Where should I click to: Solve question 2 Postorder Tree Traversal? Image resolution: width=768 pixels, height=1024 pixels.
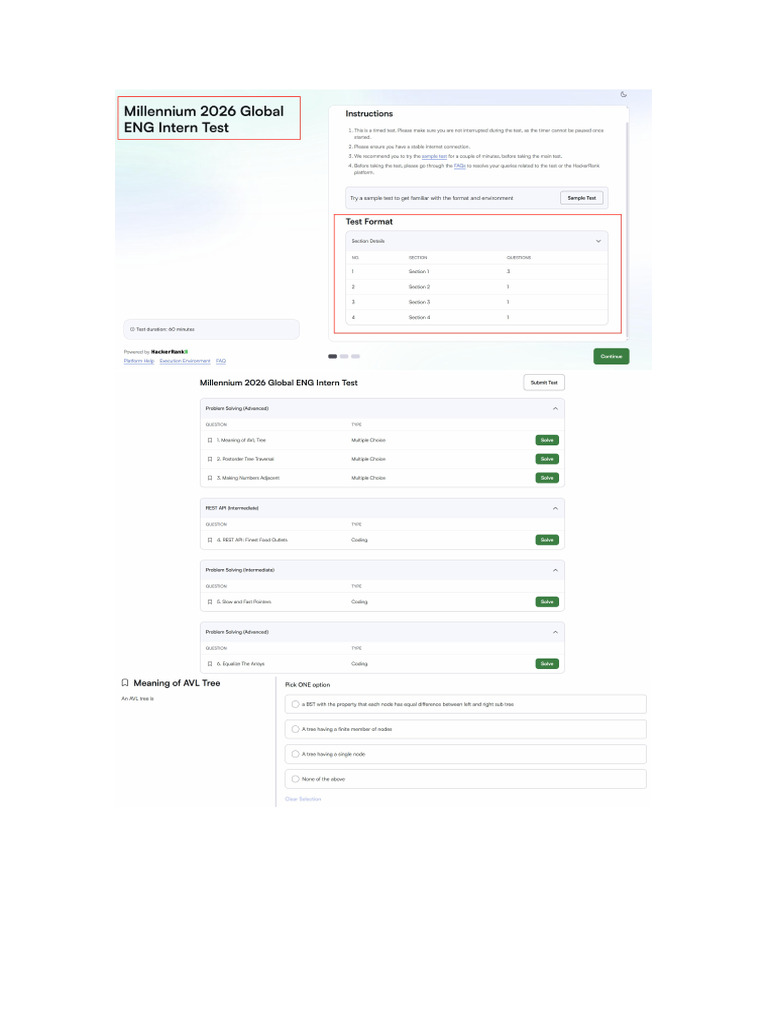pyautogui.click(x=547, y=459)
